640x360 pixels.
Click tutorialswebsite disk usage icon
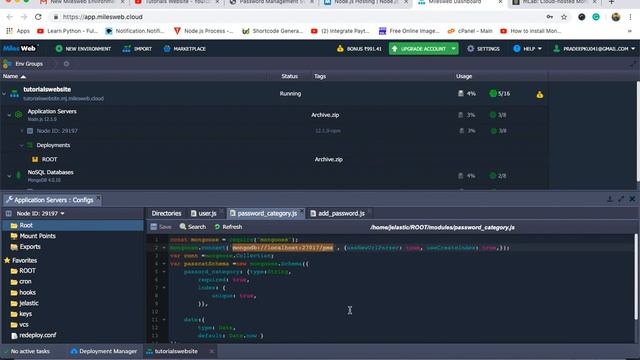(x=460, y=93)
